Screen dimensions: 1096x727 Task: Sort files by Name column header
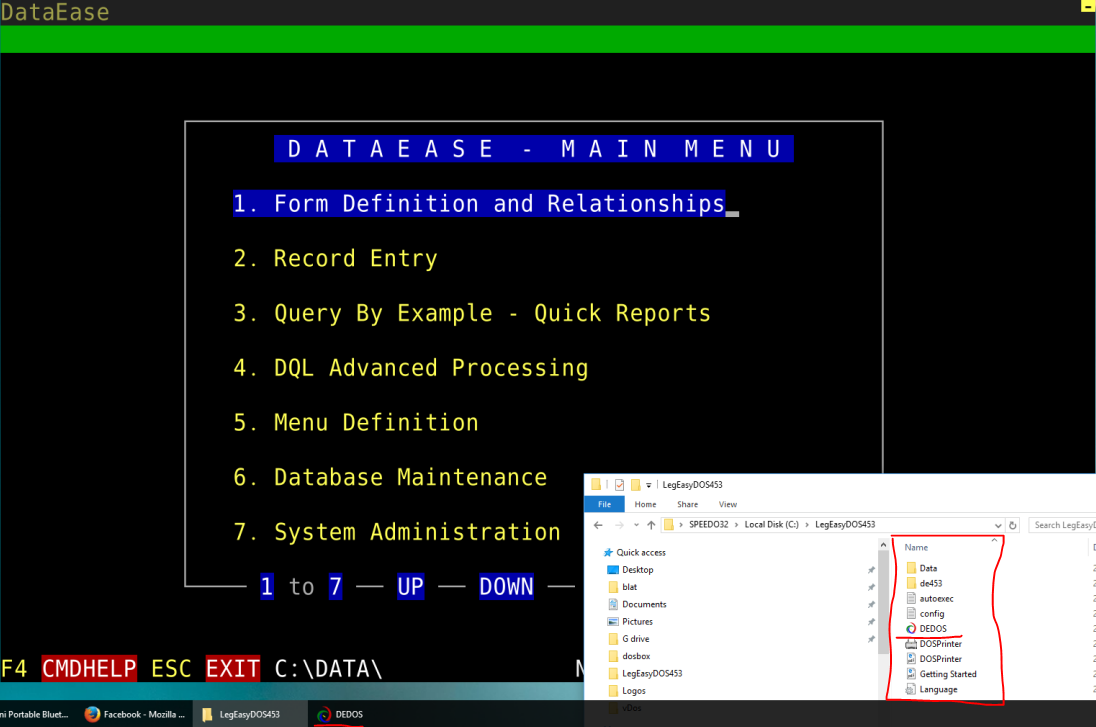tap(916, 547)
